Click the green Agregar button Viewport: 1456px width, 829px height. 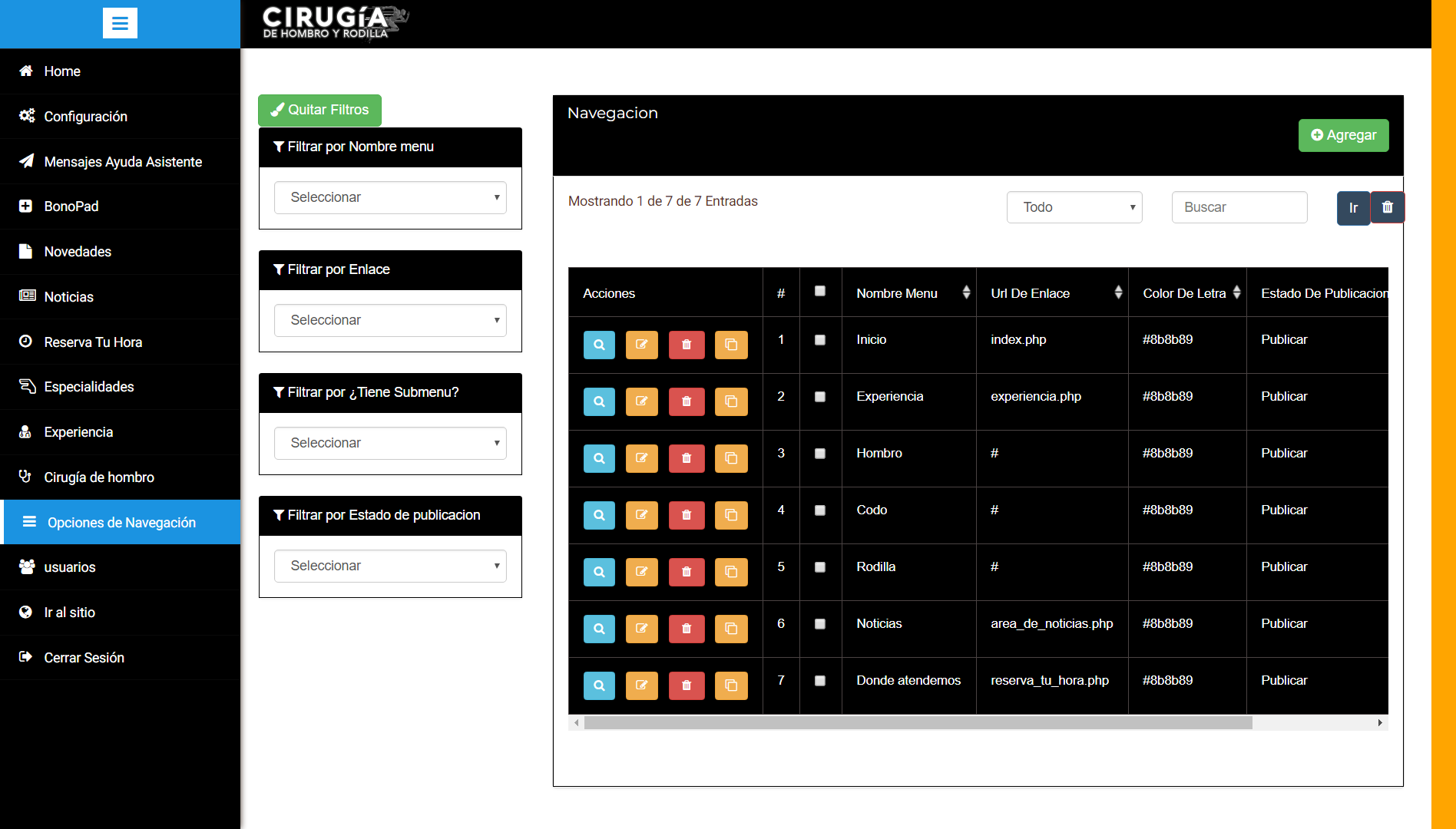pos(1343,135)
